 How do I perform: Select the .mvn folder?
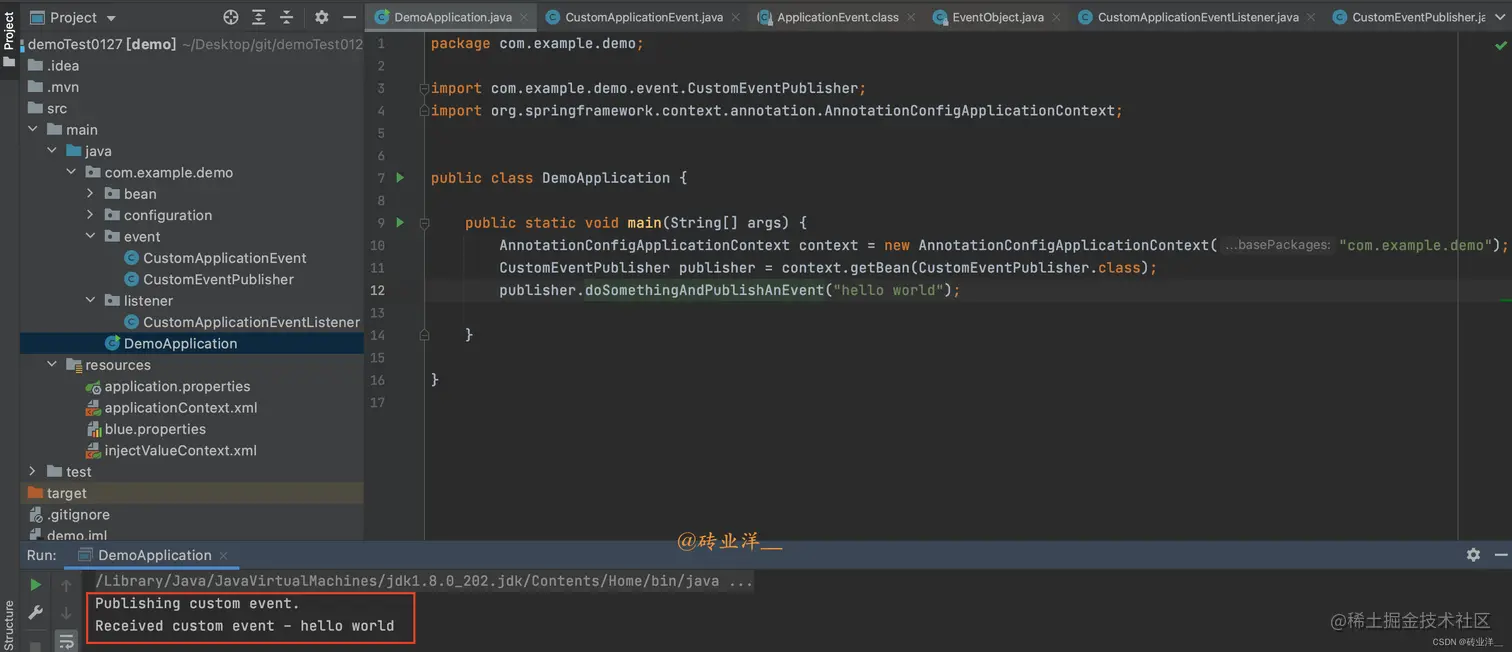191,87
